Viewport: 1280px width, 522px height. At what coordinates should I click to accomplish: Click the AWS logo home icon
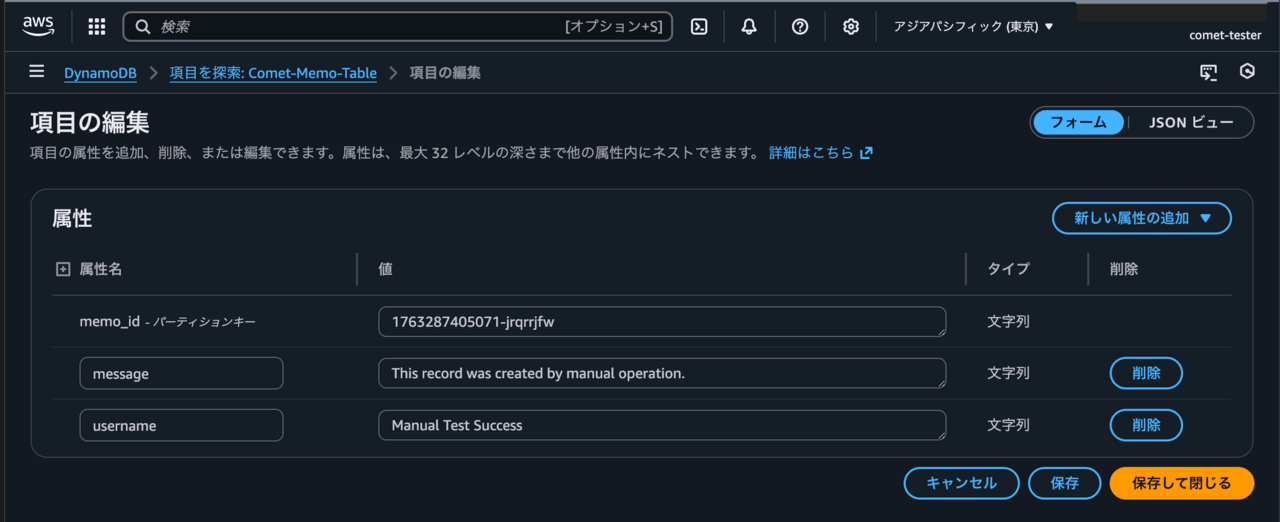tap(38, 27)
